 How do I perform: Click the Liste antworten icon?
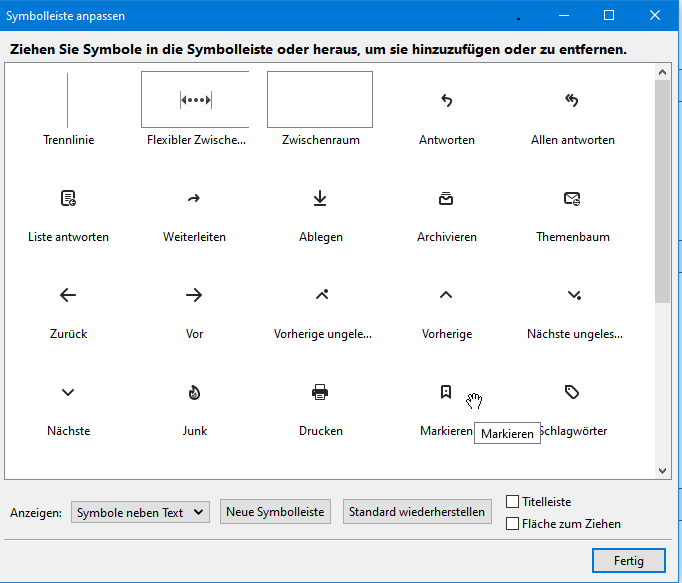tap(68, 198)
